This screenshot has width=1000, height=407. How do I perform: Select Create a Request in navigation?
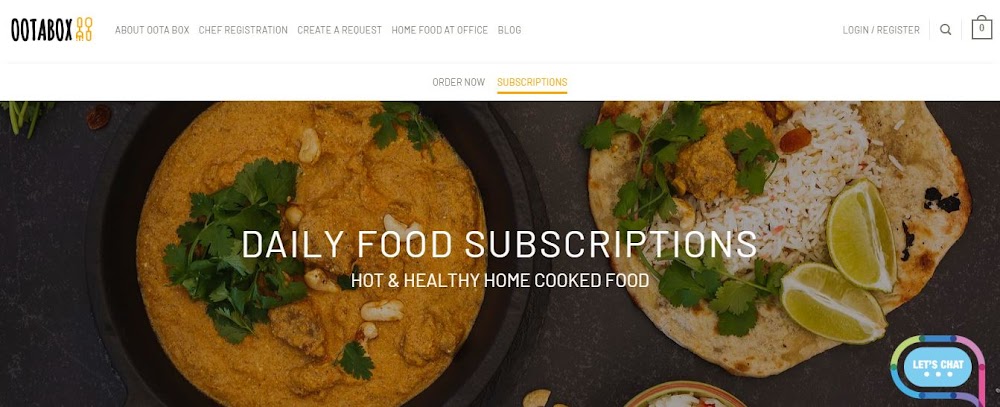pos(339,30)
